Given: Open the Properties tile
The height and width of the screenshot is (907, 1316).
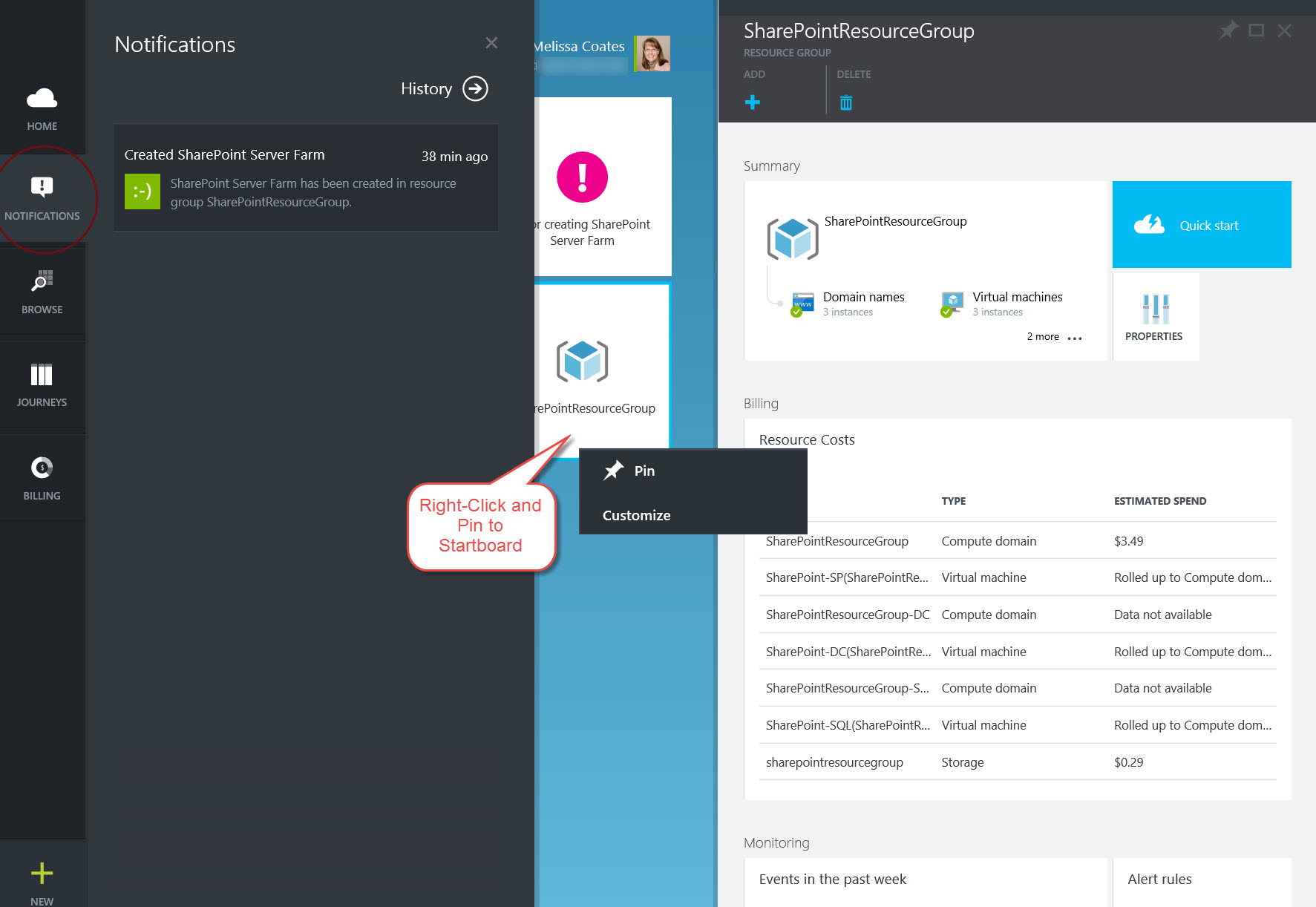Looking at the screenshot, I should [x=1156, y=317].
